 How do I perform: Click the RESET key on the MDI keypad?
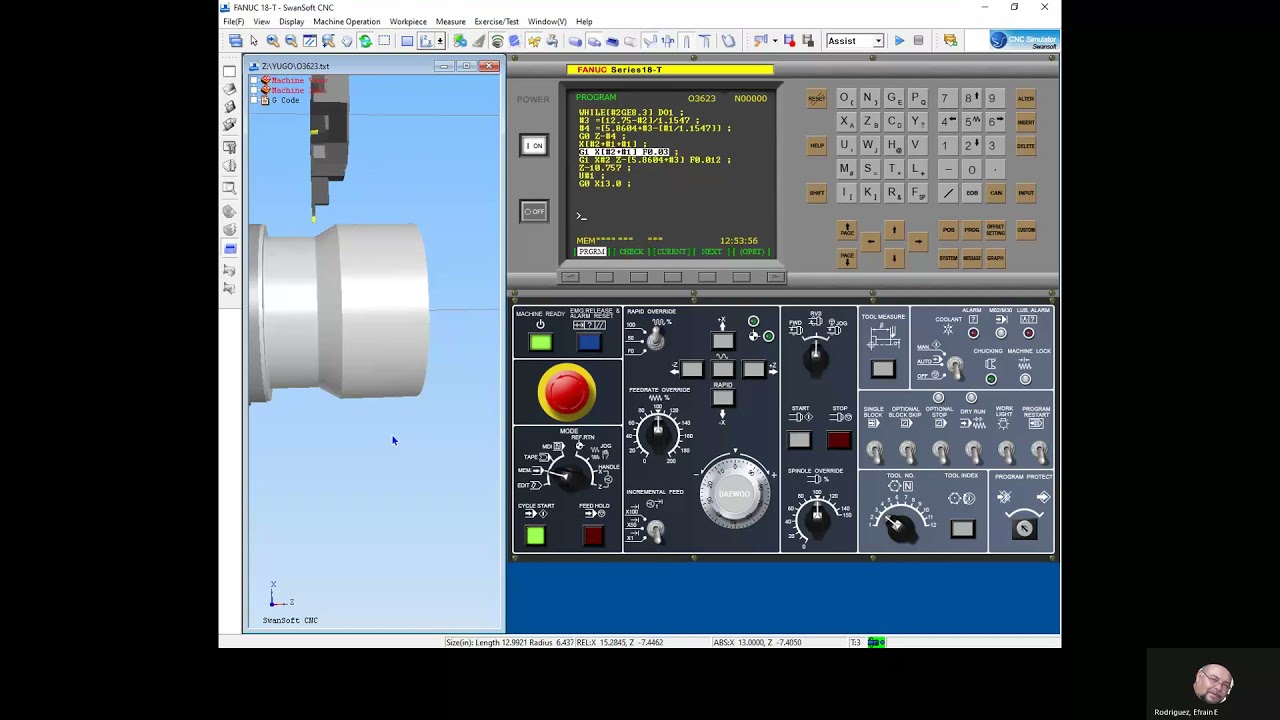pyautogui.click(x=817, y=98)
